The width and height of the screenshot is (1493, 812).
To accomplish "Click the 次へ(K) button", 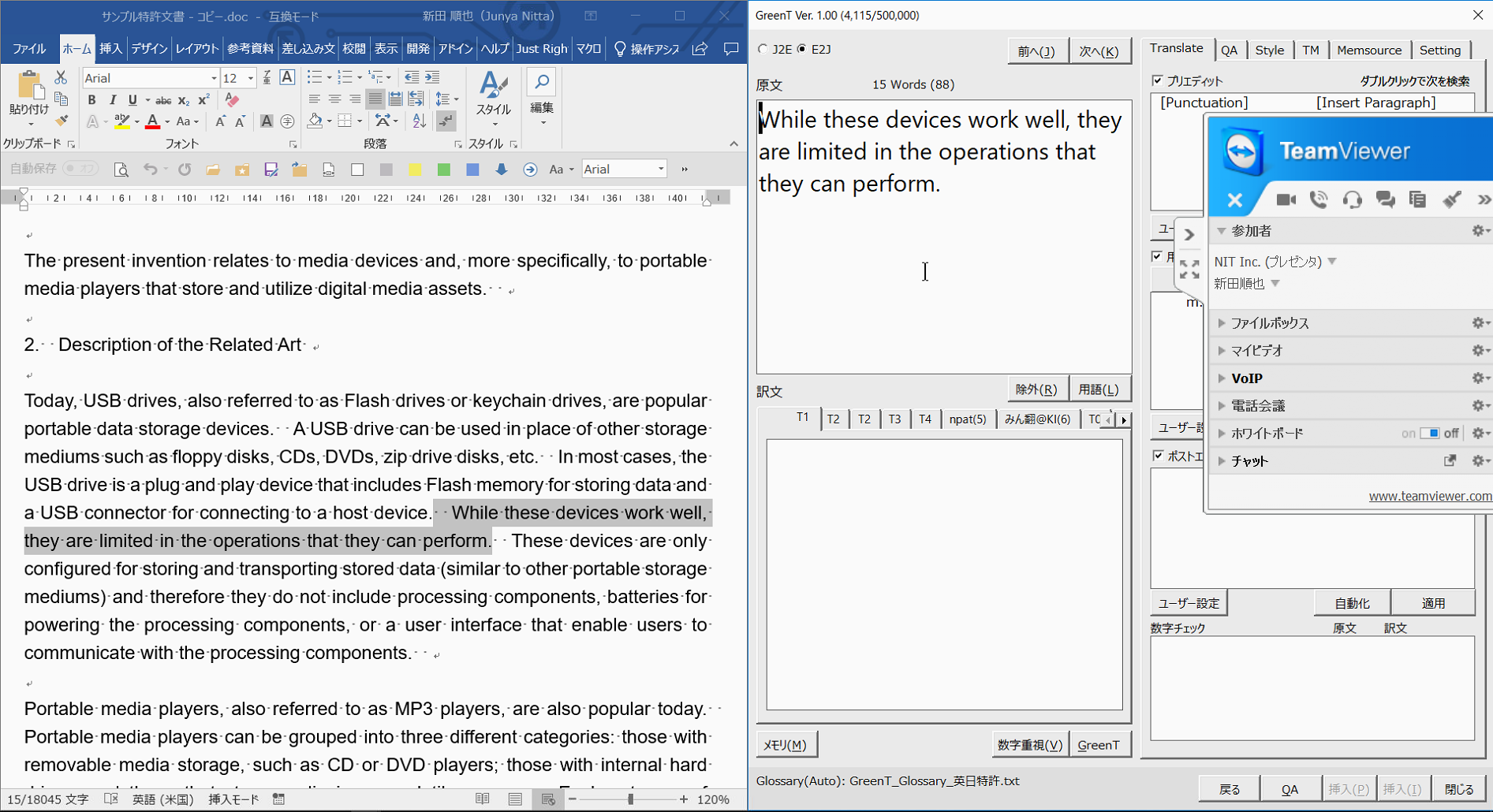I will pyautogui.click(x=1099, y=51).
